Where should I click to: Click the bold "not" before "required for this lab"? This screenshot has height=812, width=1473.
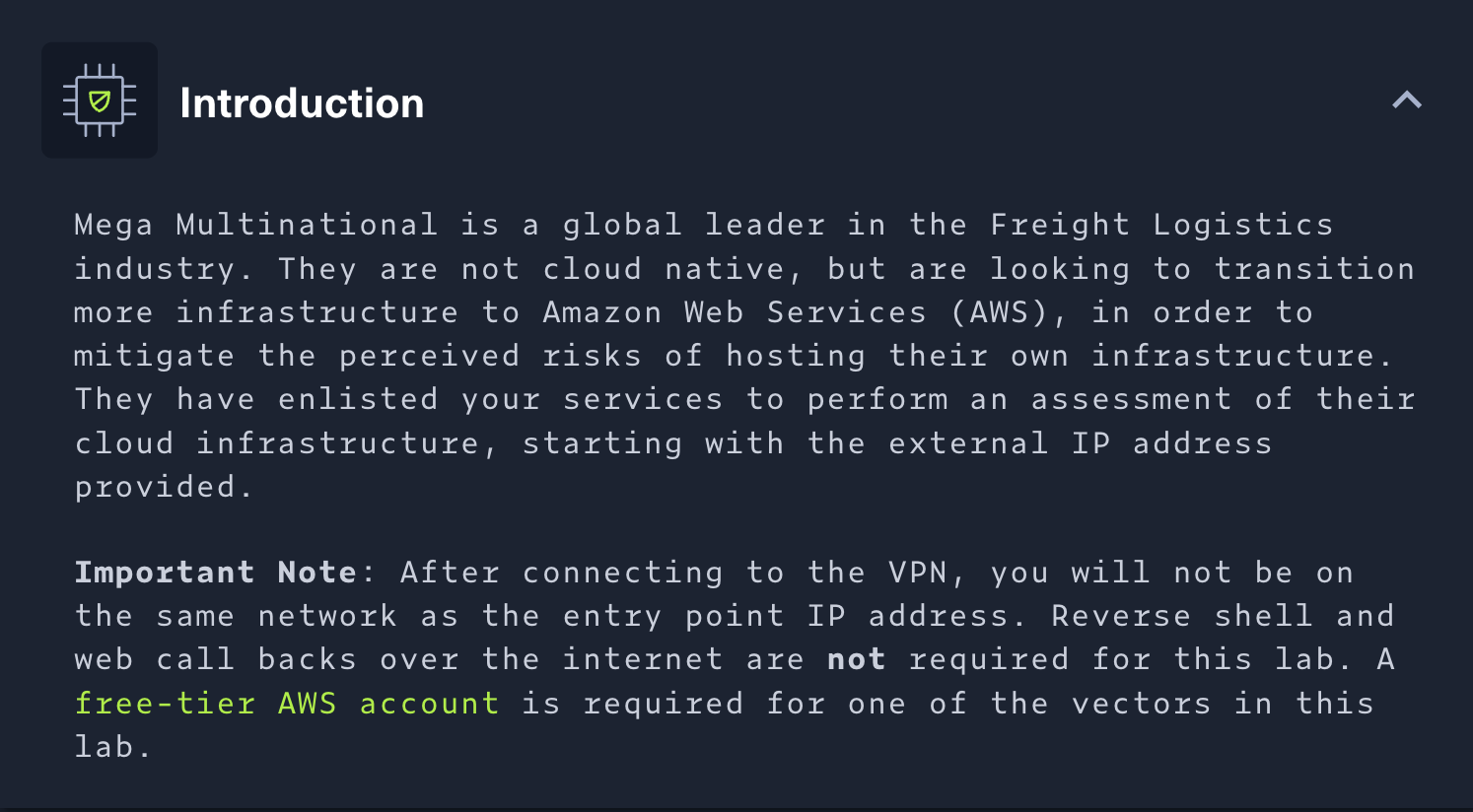(856, 659)
